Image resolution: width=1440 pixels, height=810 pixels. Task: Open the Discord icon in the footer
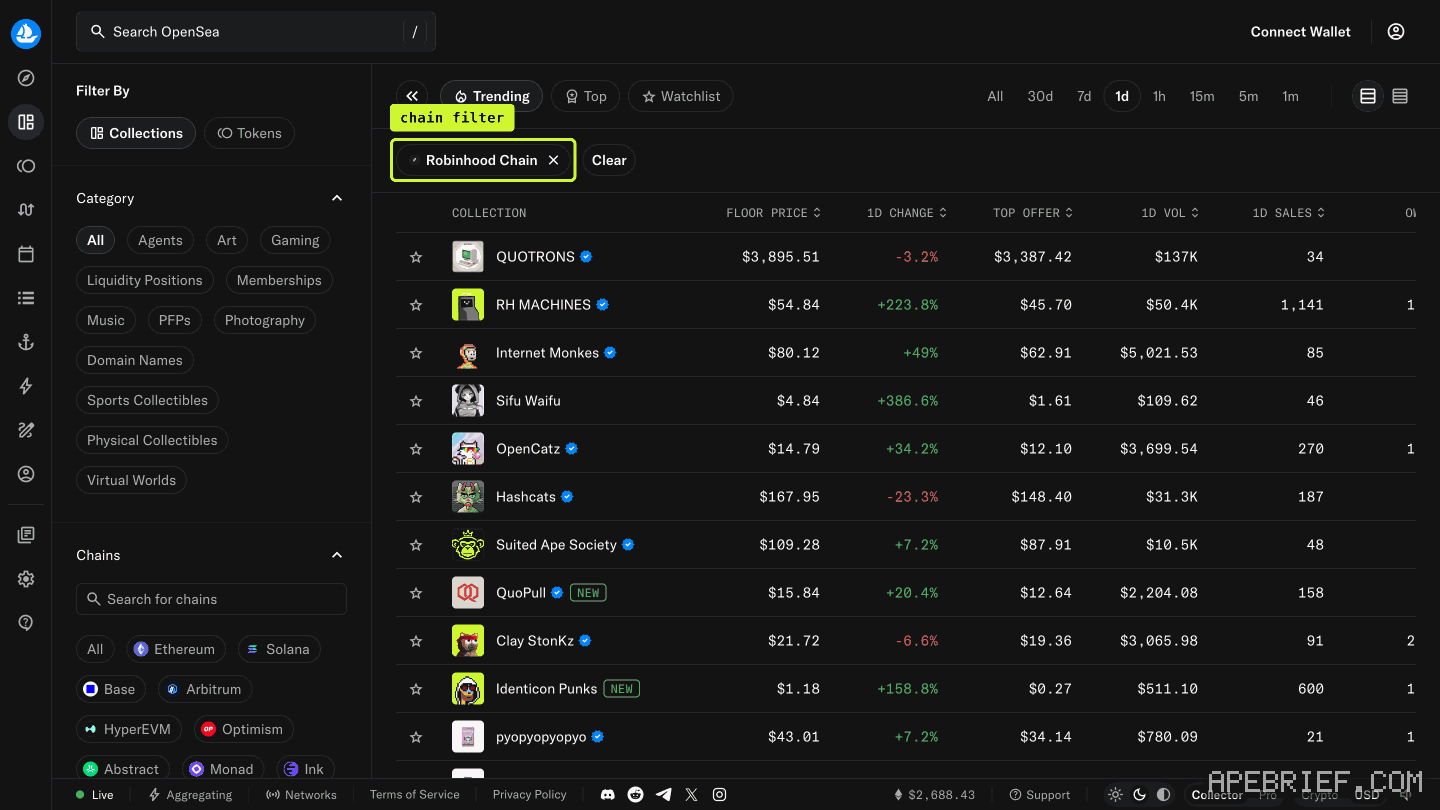(607, 795)
